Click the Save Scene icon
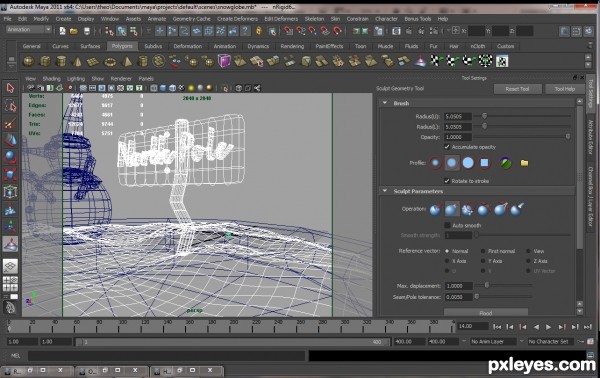Image resolution: width=600 pixels, height=378 pixels. point(86,31)
